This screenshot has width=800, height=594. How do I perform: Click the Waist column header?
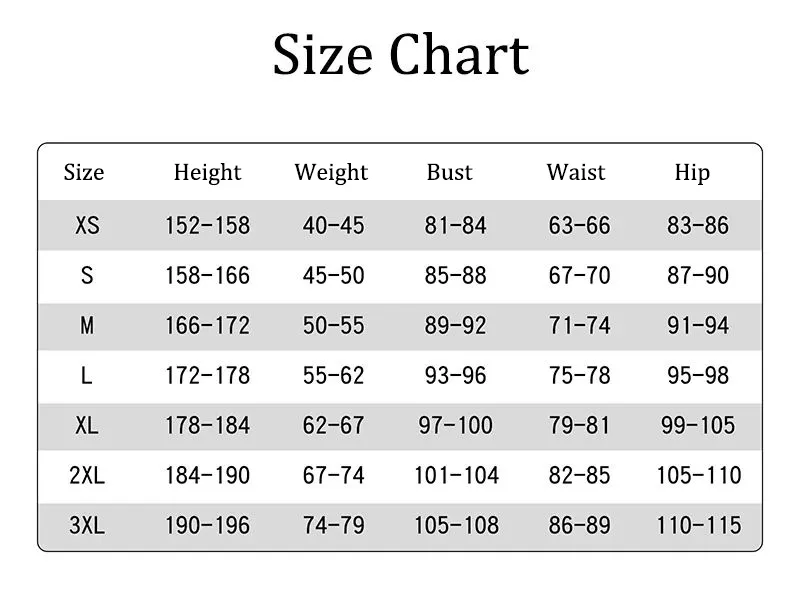576,172
